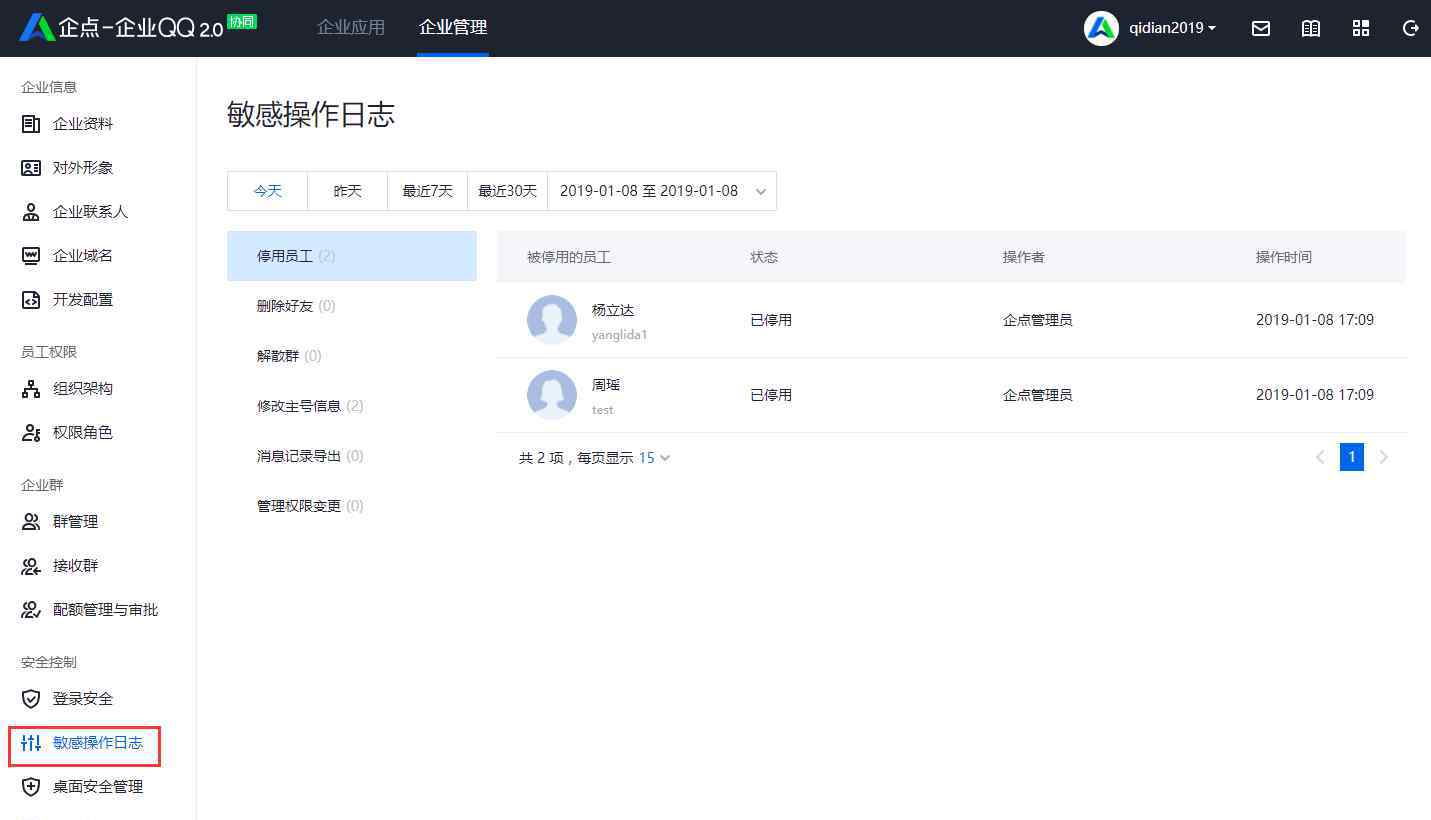Click the 开发配置 sidebar icon
The image size is (1431, 820).
[31, 300]
